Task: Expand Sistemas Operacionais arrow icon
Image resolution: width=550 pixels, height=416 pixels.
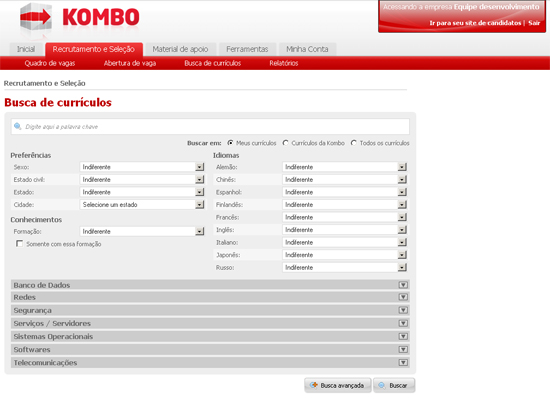Action: pyautogui.click(x=403, y=336)
